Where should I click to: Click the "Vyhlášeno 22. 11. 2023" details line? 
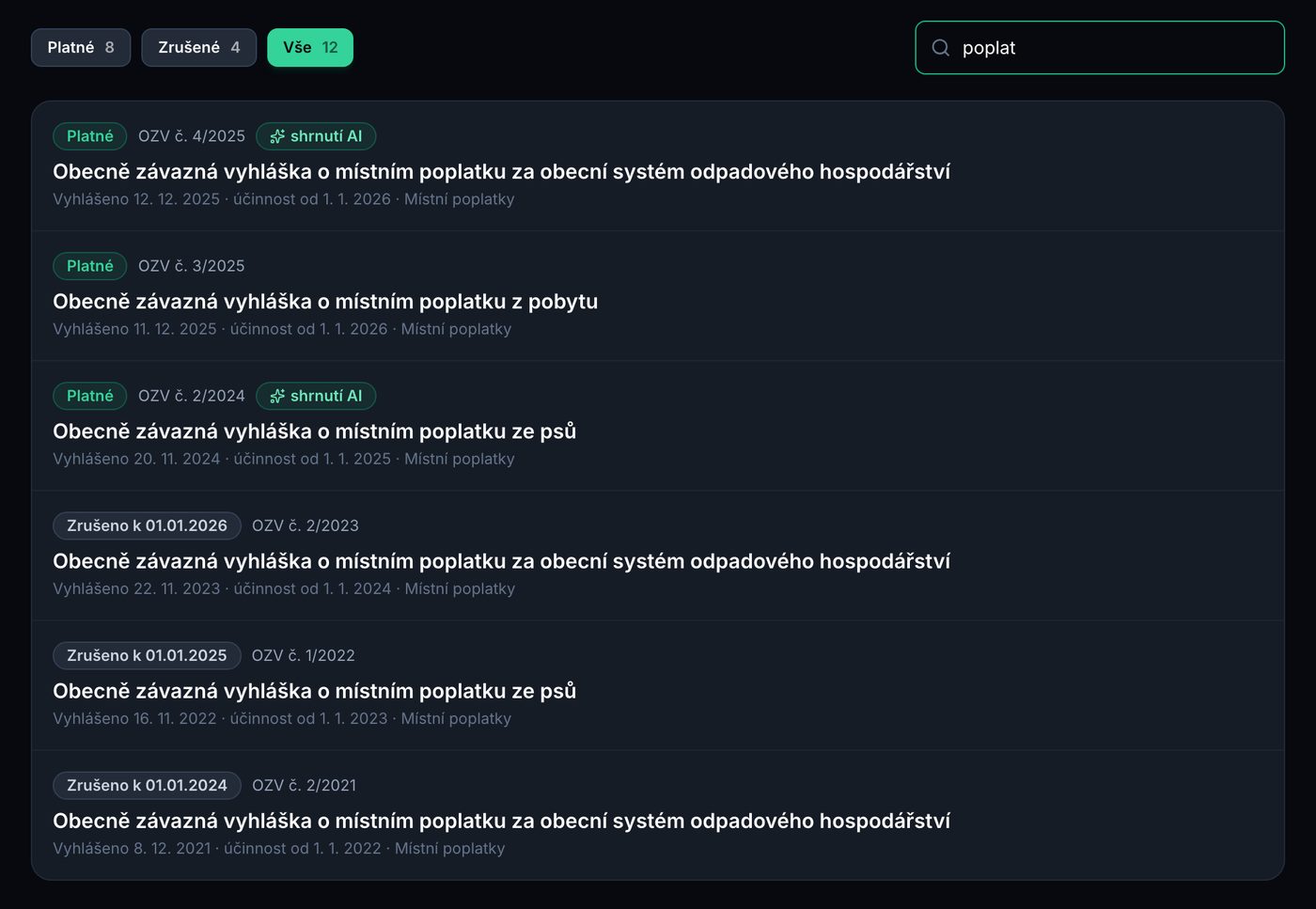point(284,588)
